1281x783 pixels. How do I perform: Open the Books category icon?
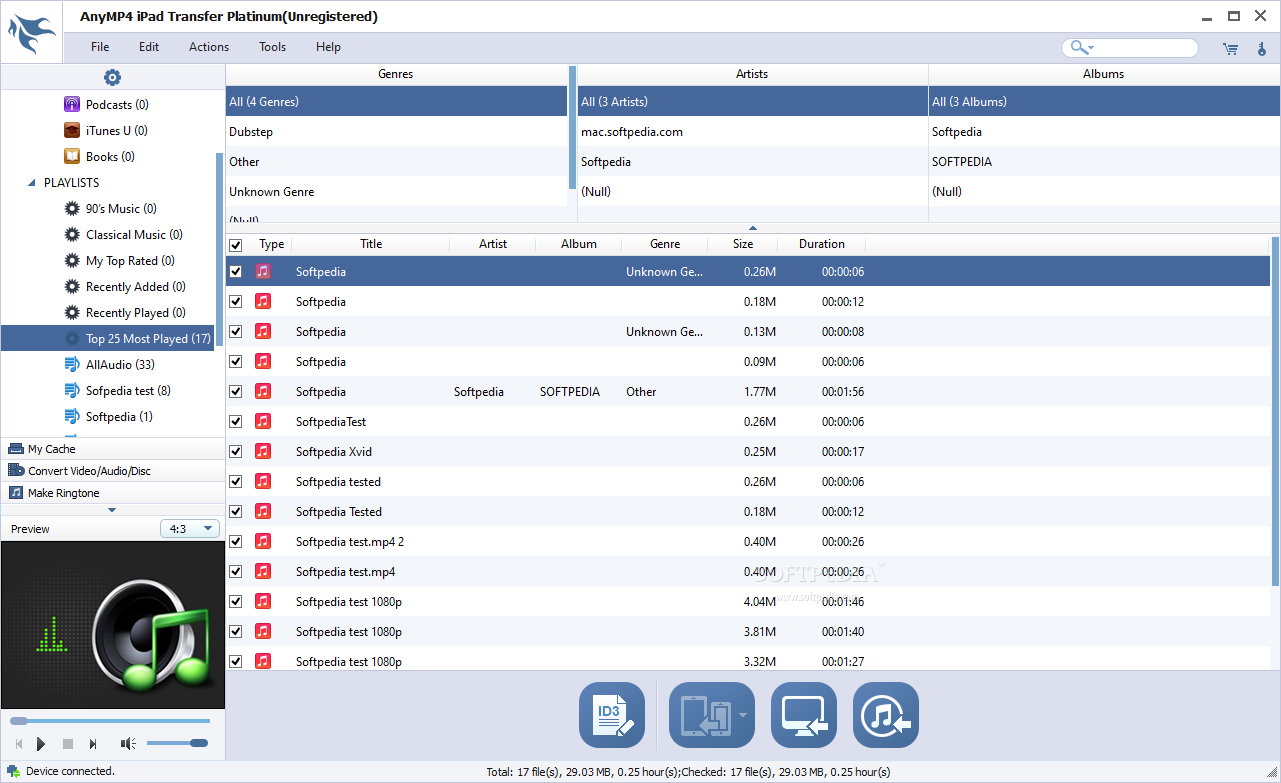(x=72, y=156)
